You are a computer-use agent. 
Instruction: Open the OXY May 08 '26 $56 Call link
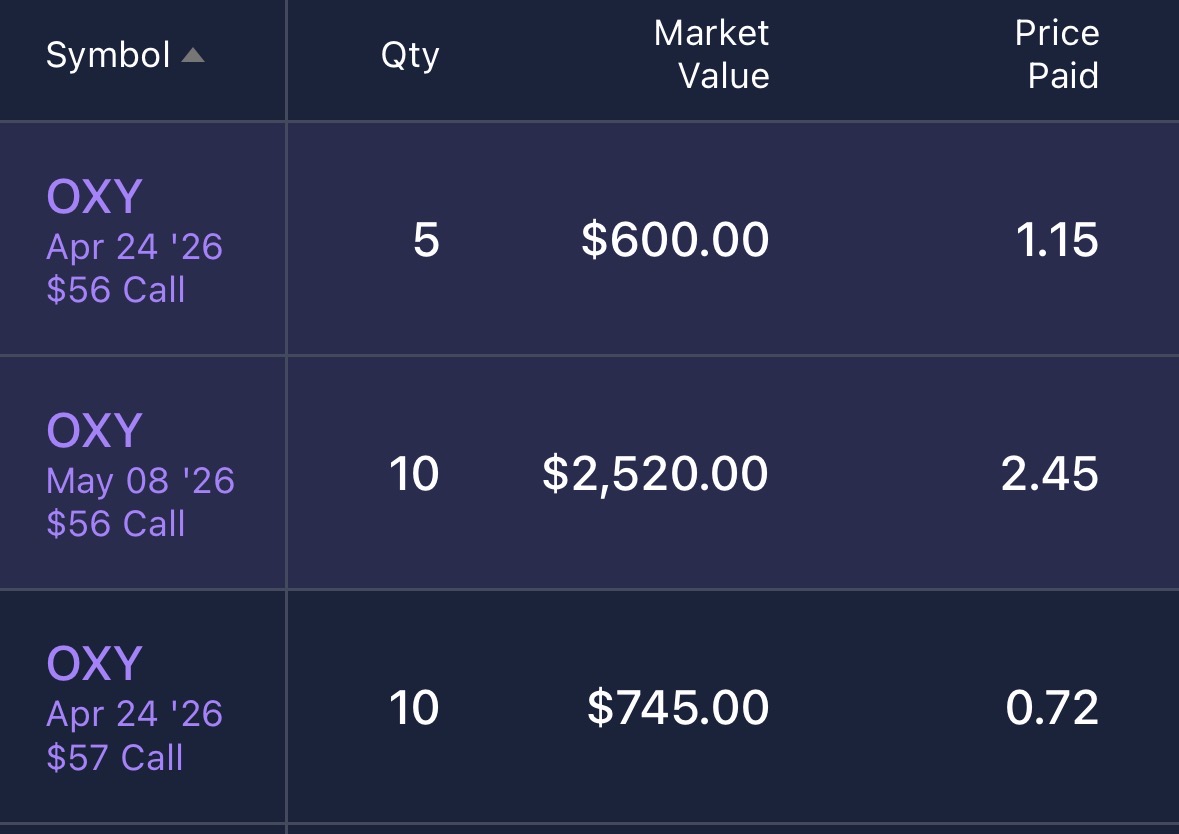(95, 431)
